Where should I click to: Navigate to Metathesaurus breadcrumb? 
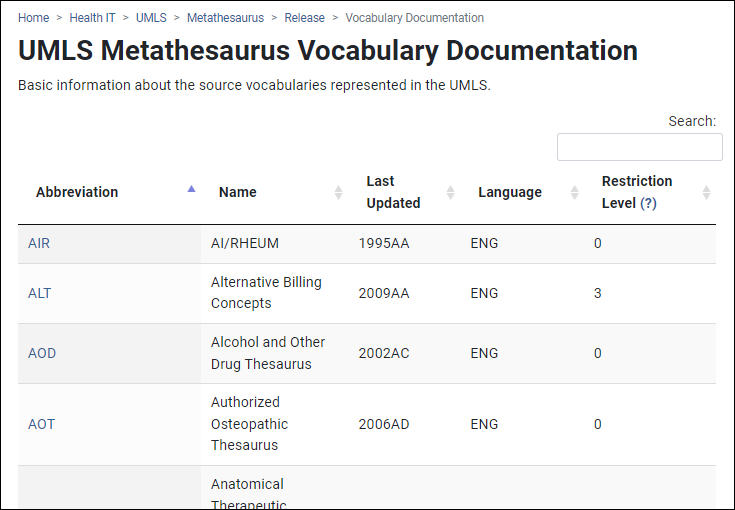pyautogui.click(x=225, y=18)
